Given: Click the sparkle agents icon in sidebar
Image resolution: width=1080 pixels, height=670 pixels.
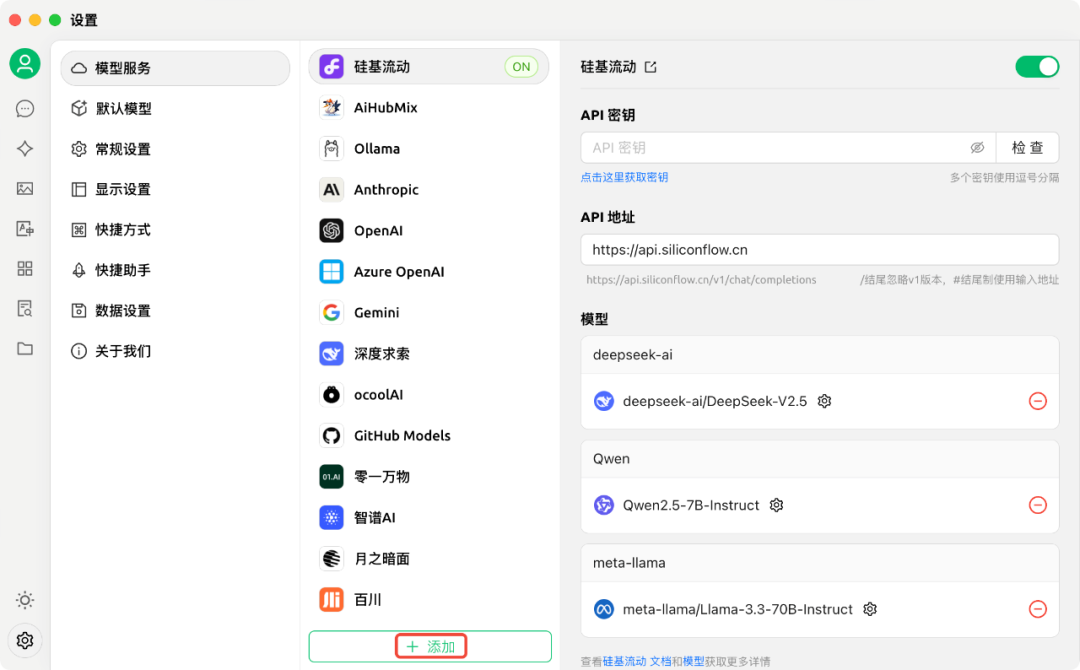Looking at the screenshot, I should (25, 149).
